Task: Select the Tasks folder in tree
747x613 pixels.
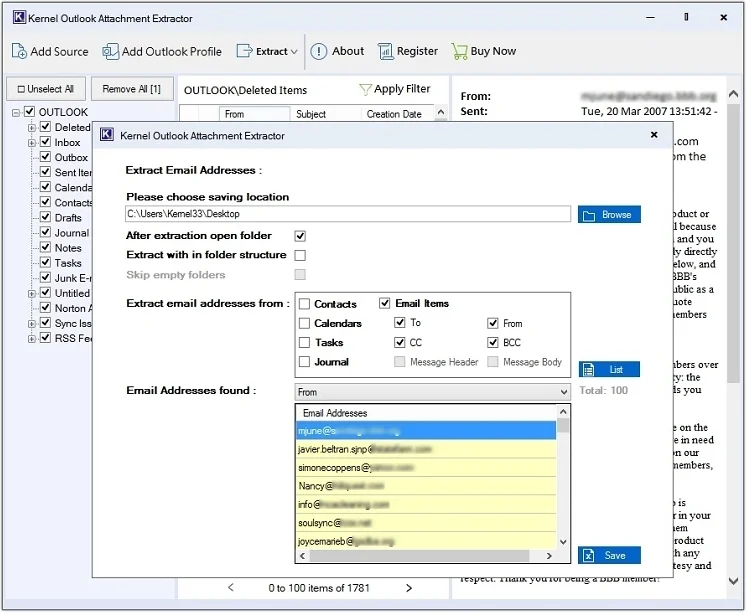Action: pyautogui.click(x=68, y=263)
